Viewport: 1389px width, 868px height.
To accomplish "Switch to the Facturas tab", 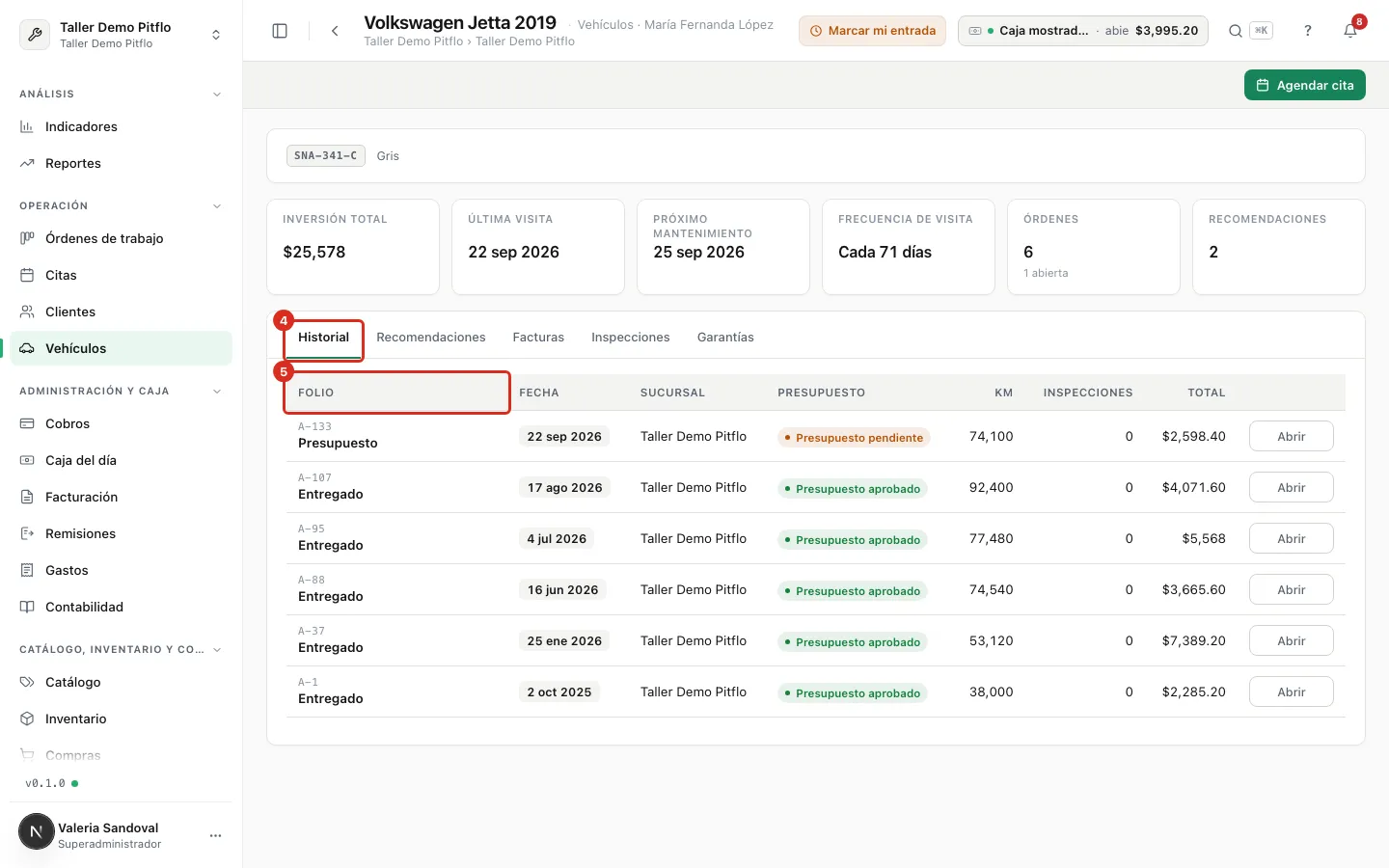I will point(538,338).
